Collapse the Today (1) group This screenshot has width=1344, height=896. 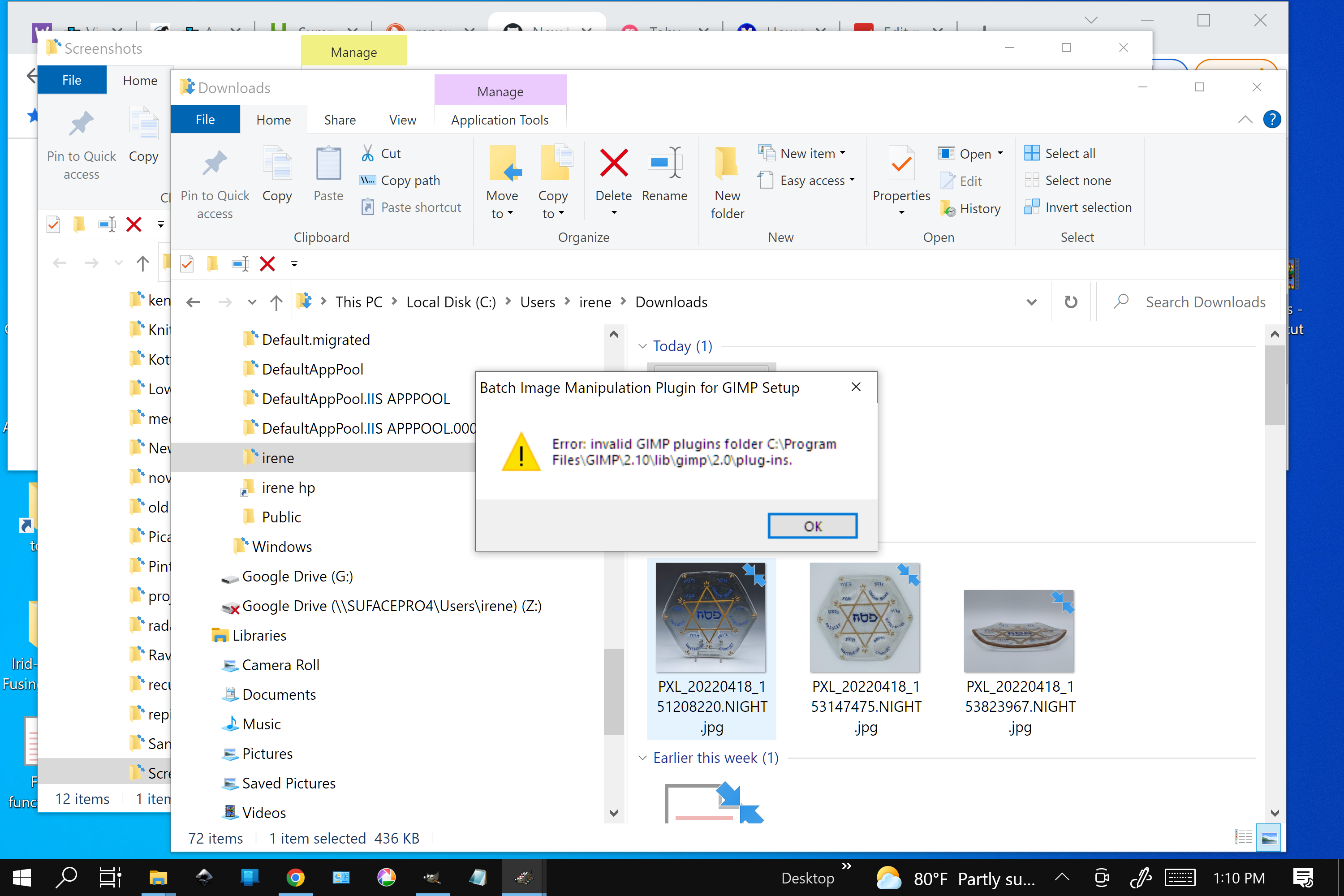[642, 346]
